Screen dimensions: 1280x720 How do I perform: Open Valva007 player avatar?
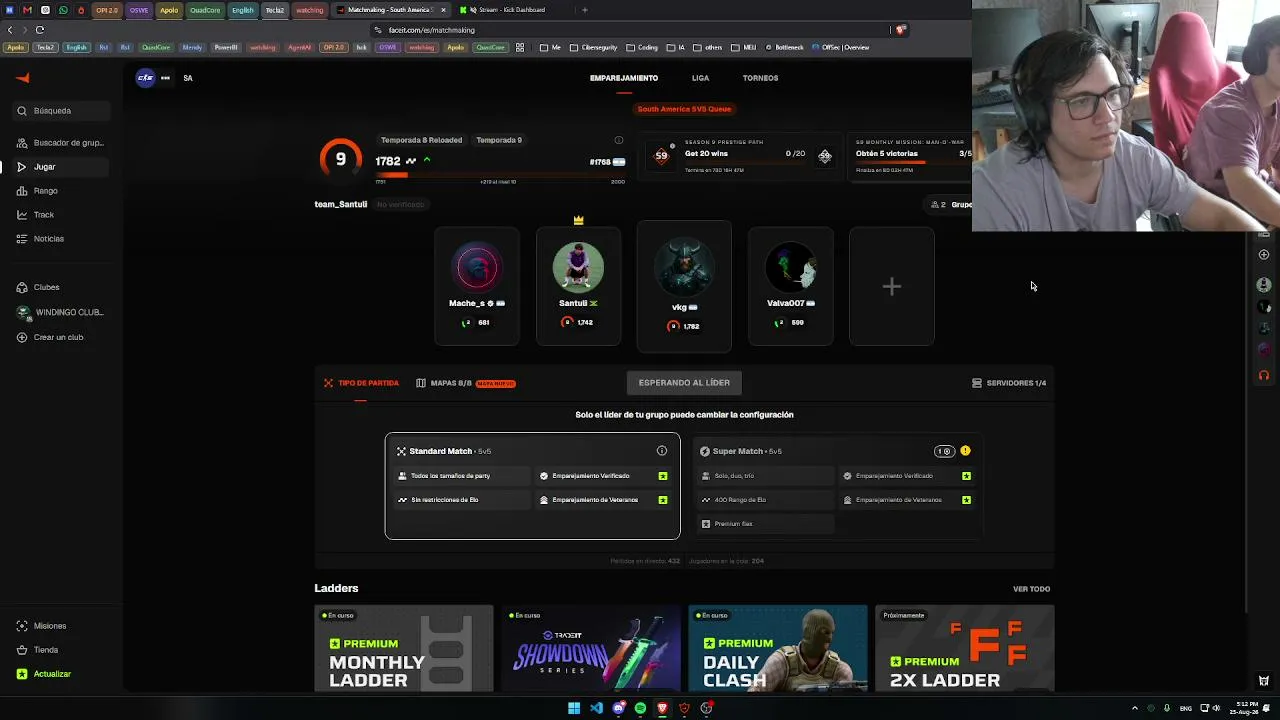(791, 268)
